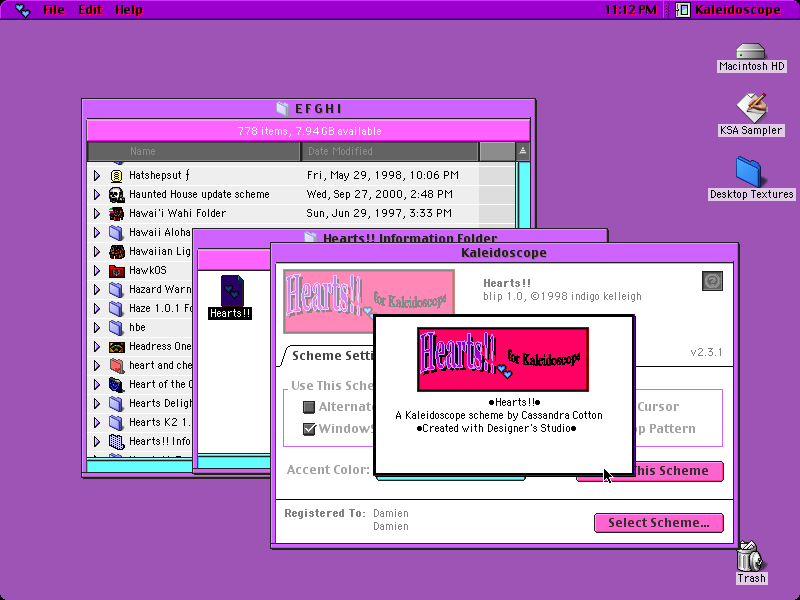Image resolution: width=800 pixels, height=600 pixels.
Task: Select the KSA Sampler desktop icon
Action: coord(751,108)
